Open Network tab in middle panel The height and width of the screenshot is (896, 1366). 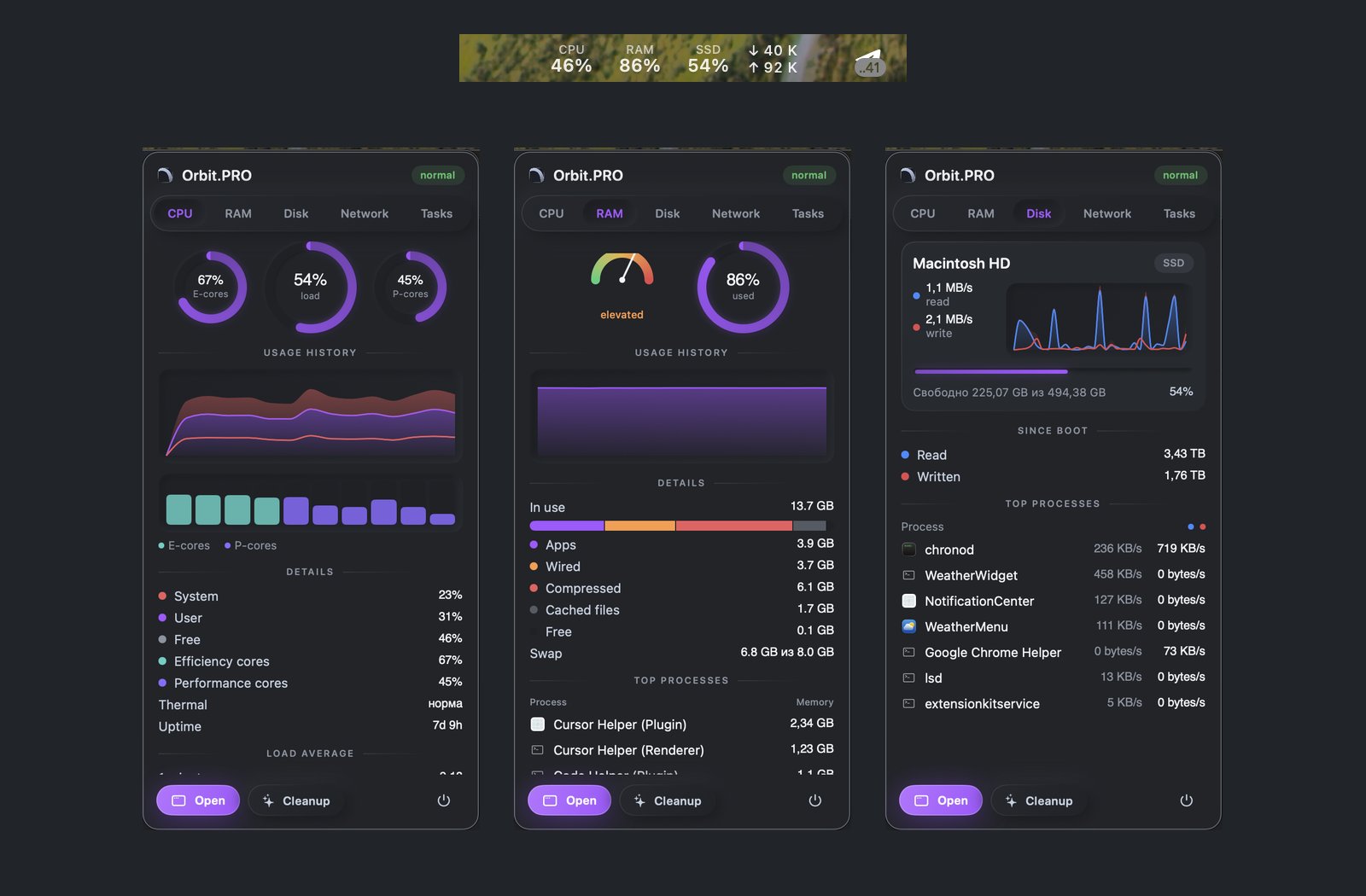pos(736,213)
